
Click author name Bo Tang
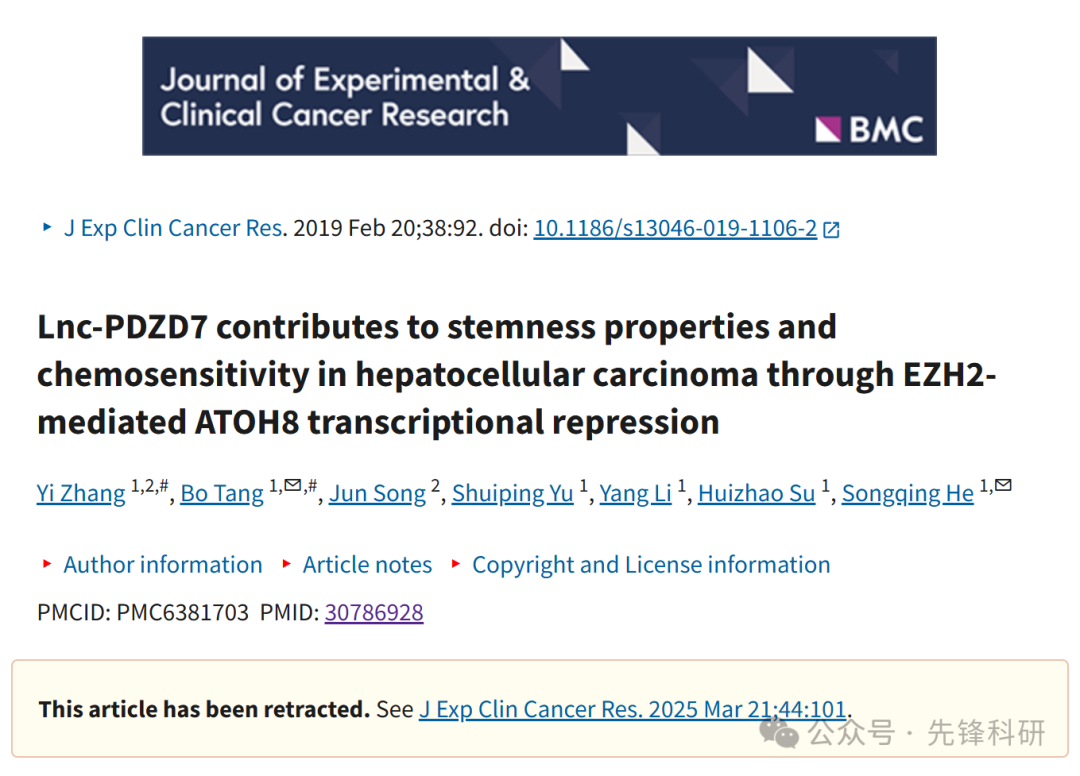click(x=222, y=493)
